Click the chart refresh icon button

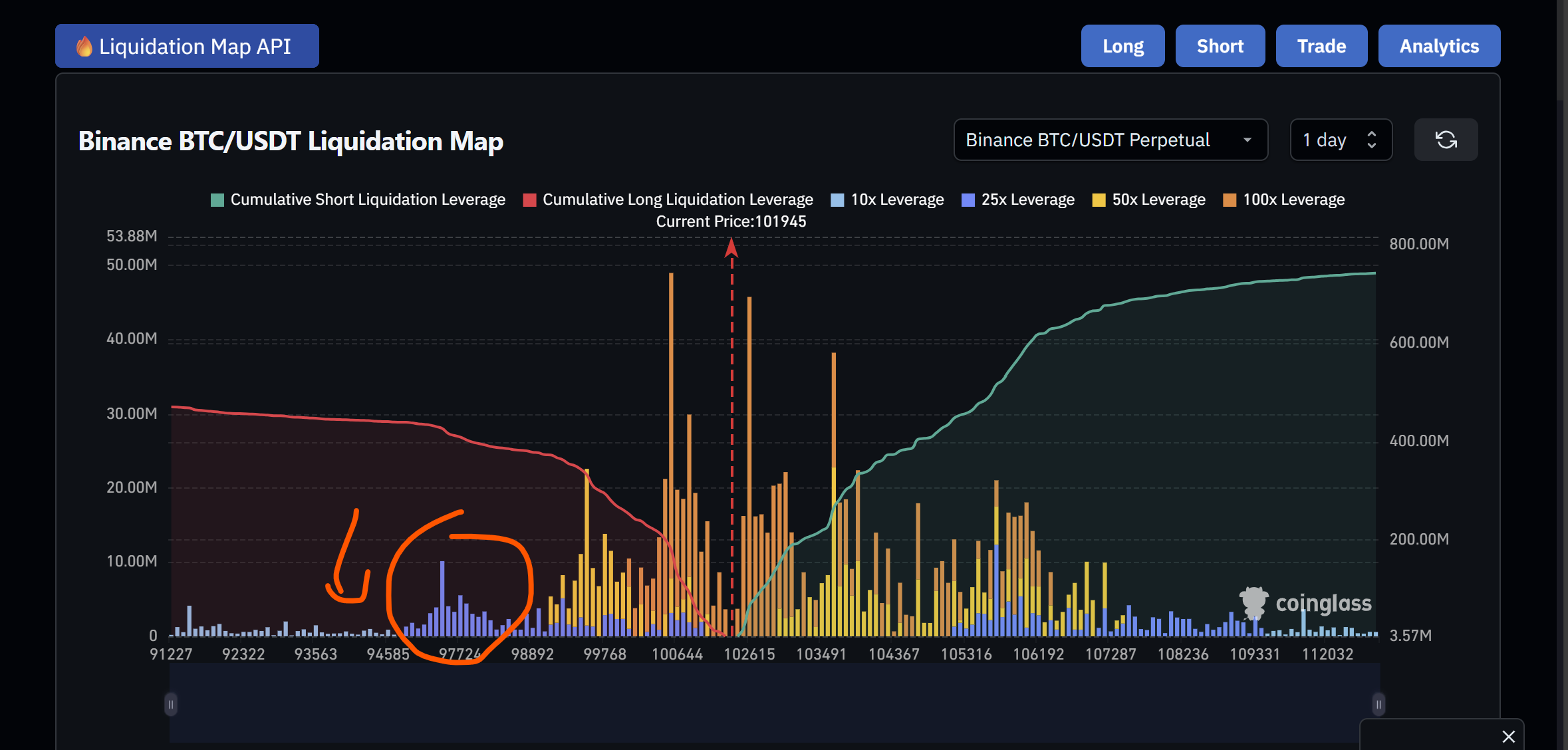coord(1446,140)
